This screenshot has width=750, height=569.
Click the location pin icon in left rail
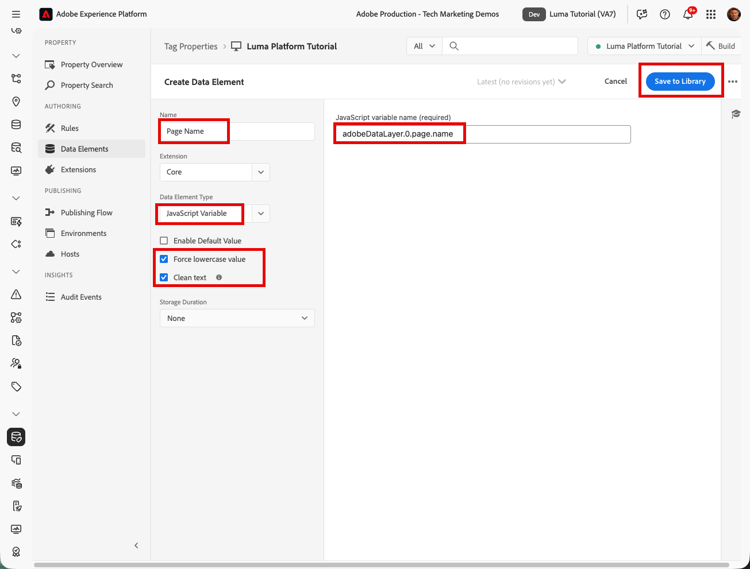[16, 101]
